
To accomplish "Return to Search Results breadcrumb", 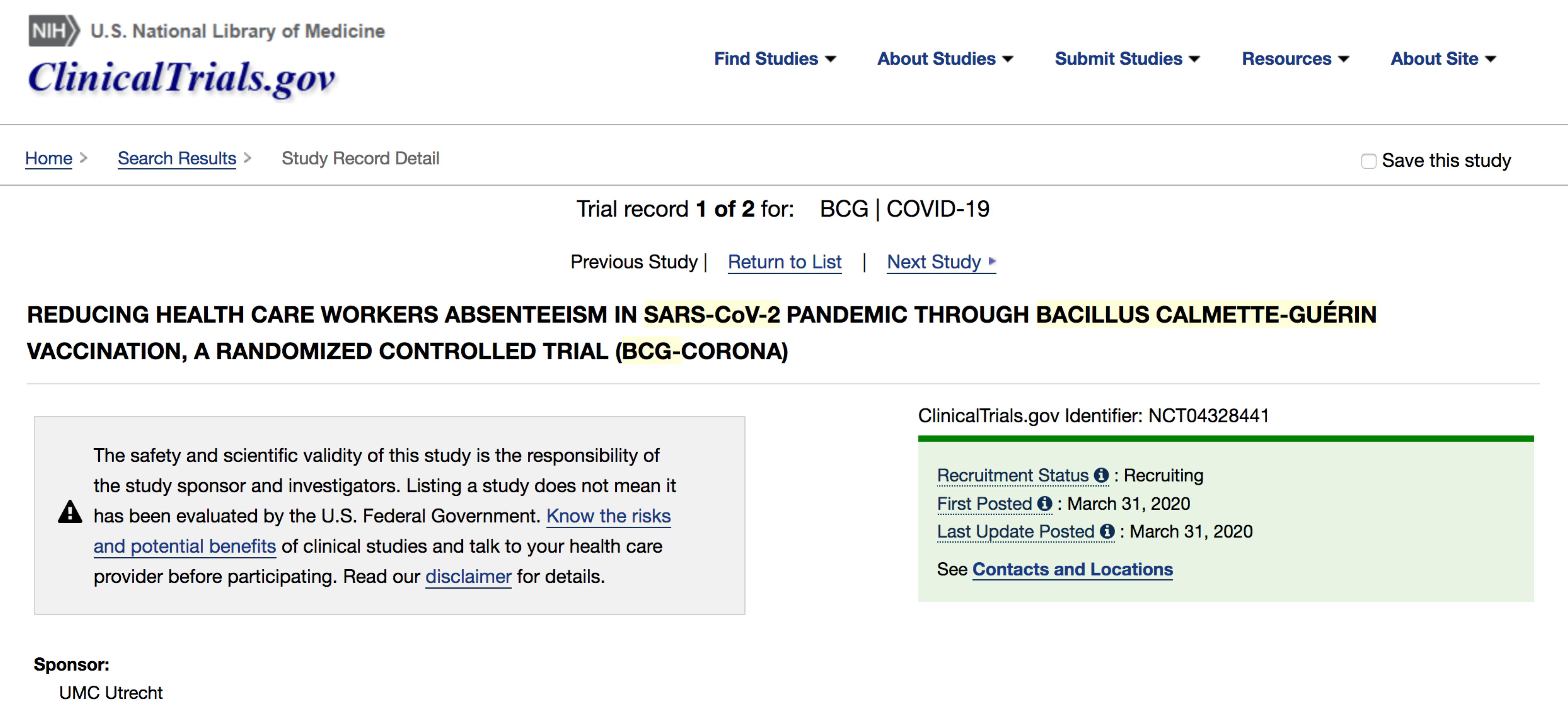I will [x=176, y=158].
